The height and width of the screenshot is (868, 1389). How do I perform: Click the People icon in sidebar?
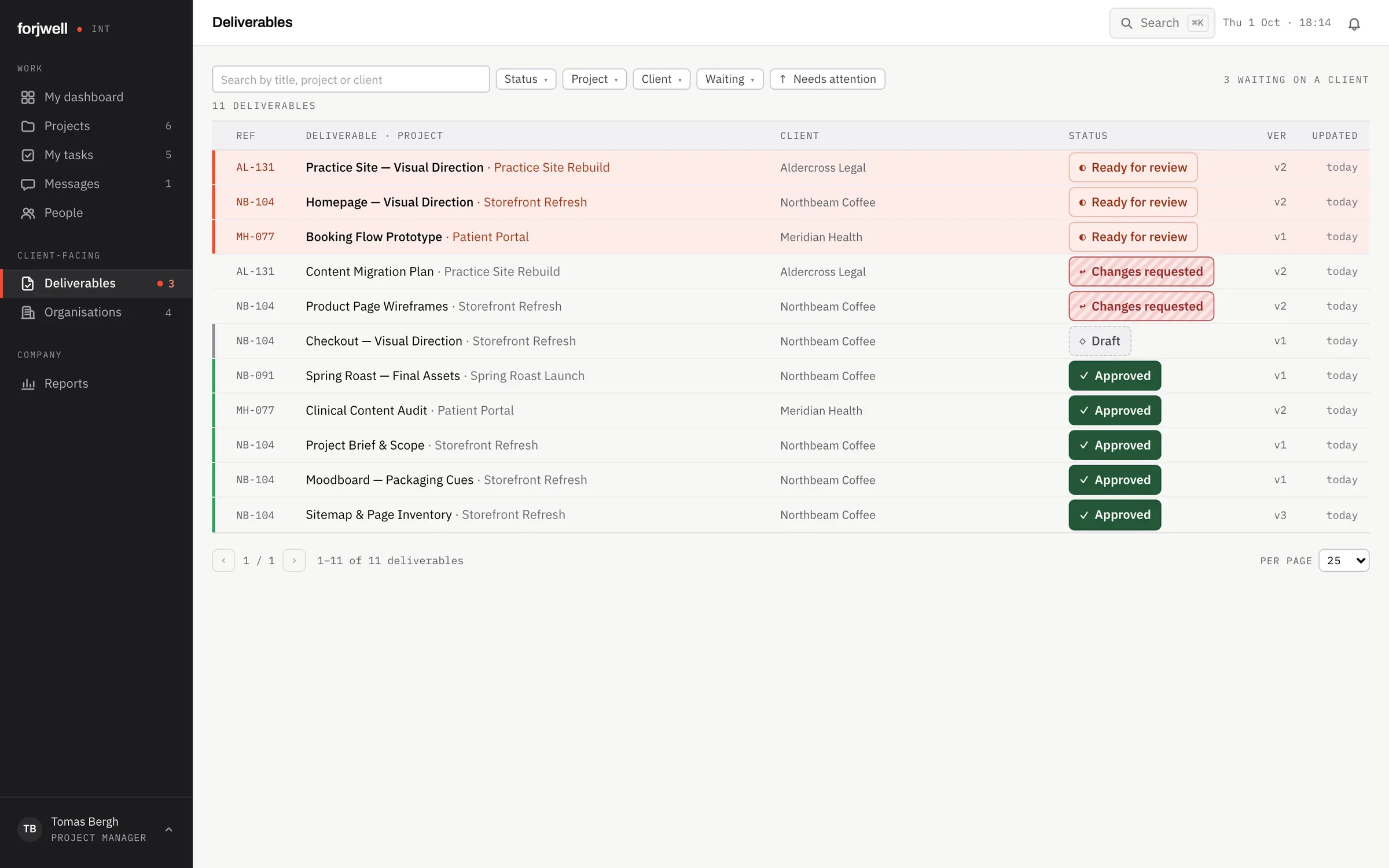point(28,213)
